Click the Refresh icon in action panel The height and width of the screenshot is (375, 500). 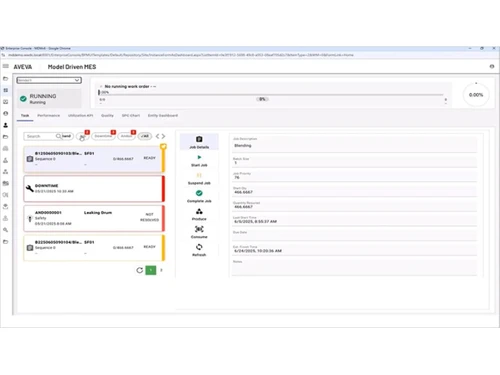click(x=199, y=247)
